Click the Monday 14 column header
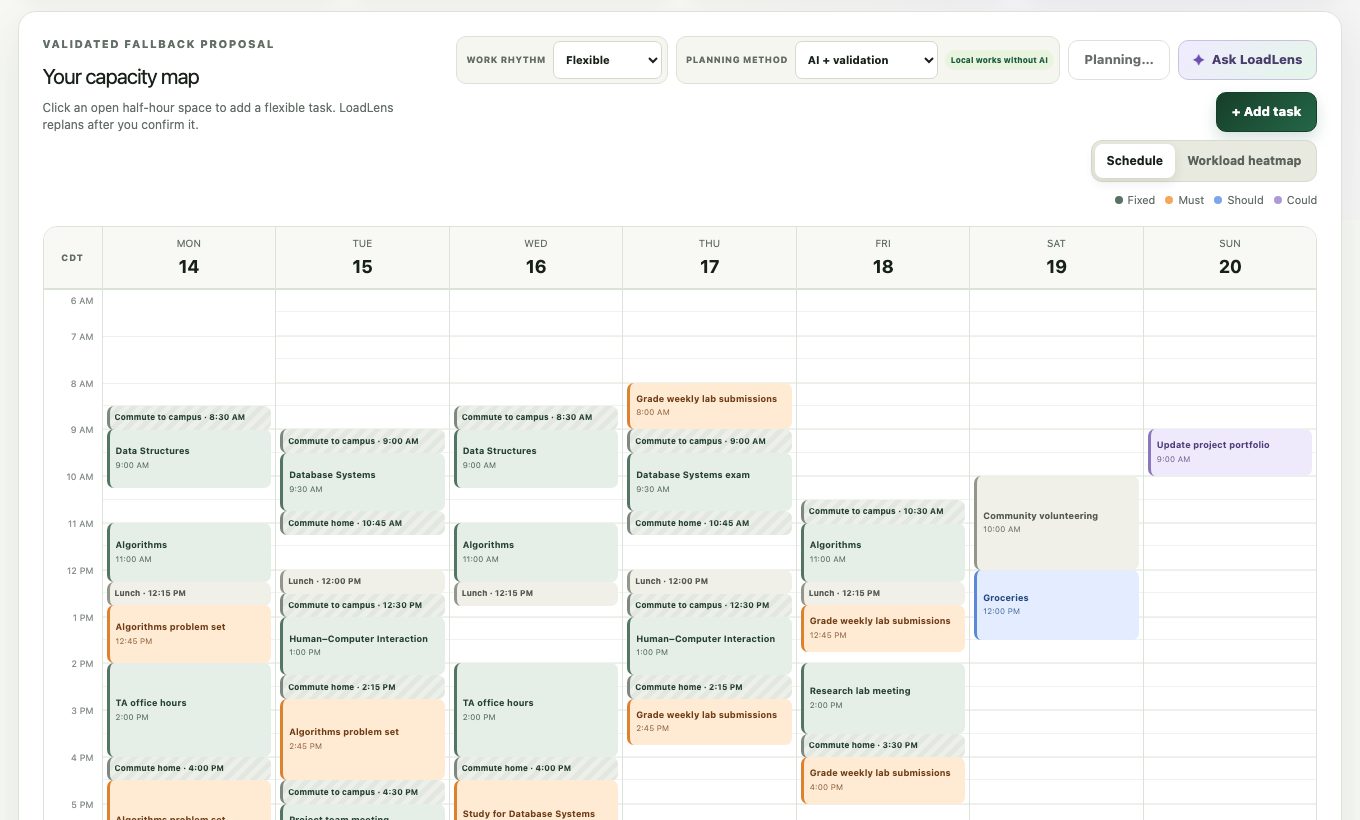 (189, 258)
